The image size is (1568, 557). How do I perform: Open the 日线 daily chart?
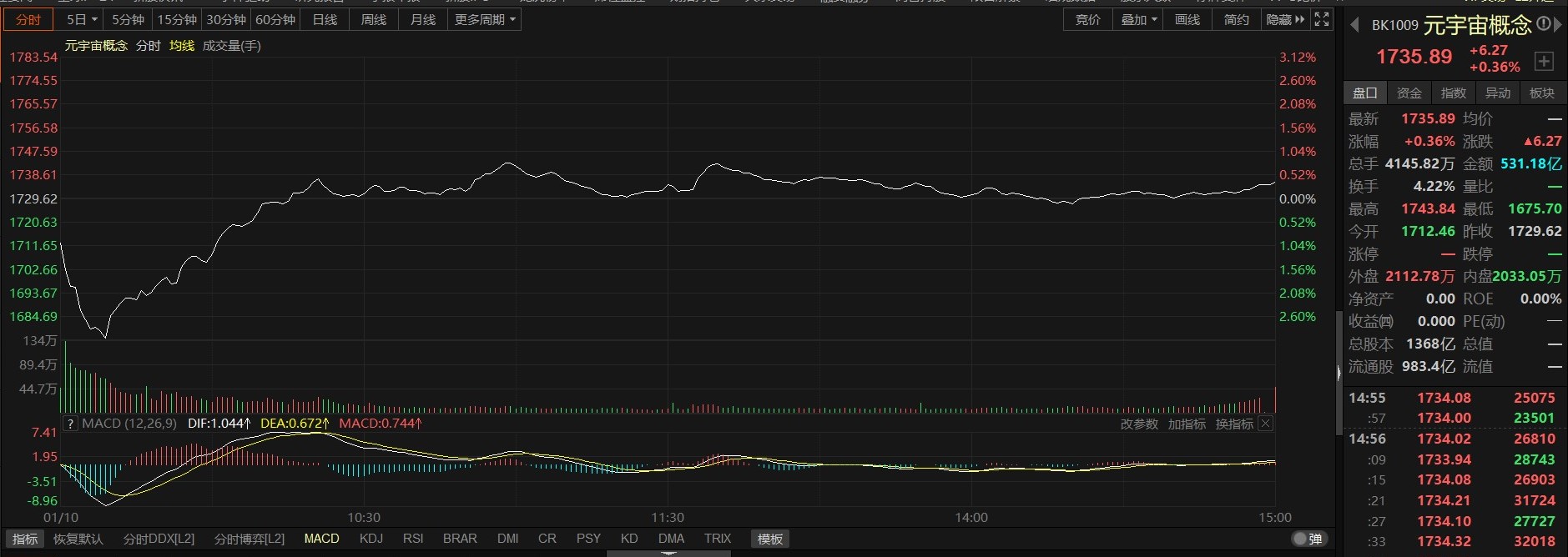point(325,19)
